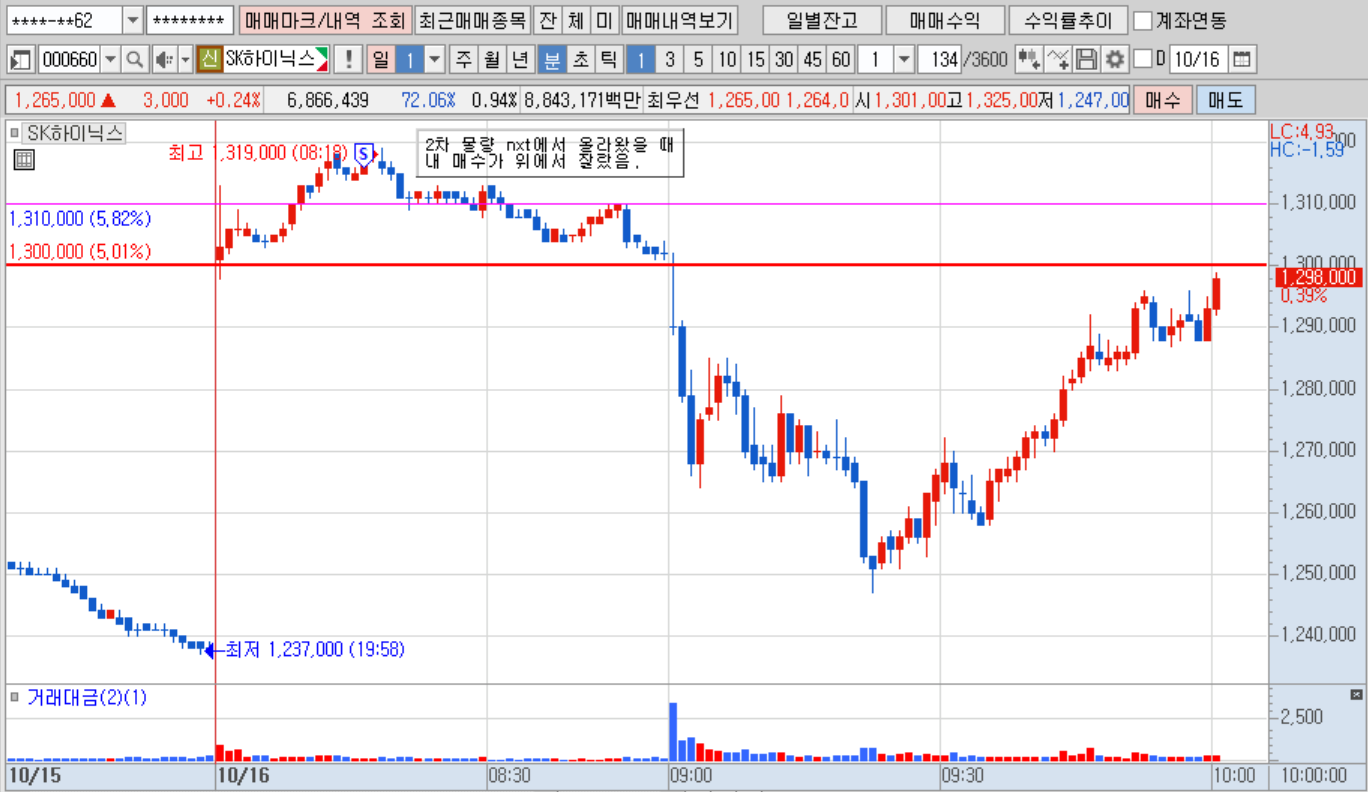The width and height of the screenshot is (1368, 792).
Task: Select the 30 minute interval button
Action: [x=785, y=60]
